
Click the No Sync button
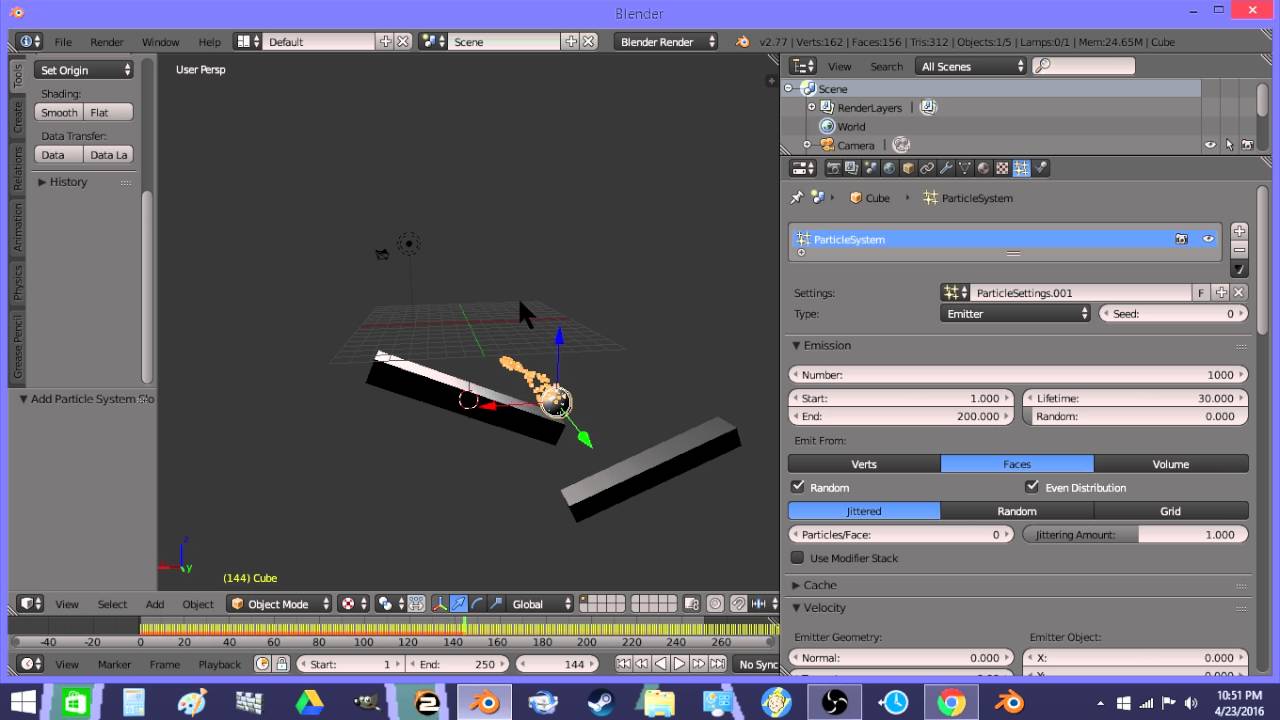click(758, 664)
